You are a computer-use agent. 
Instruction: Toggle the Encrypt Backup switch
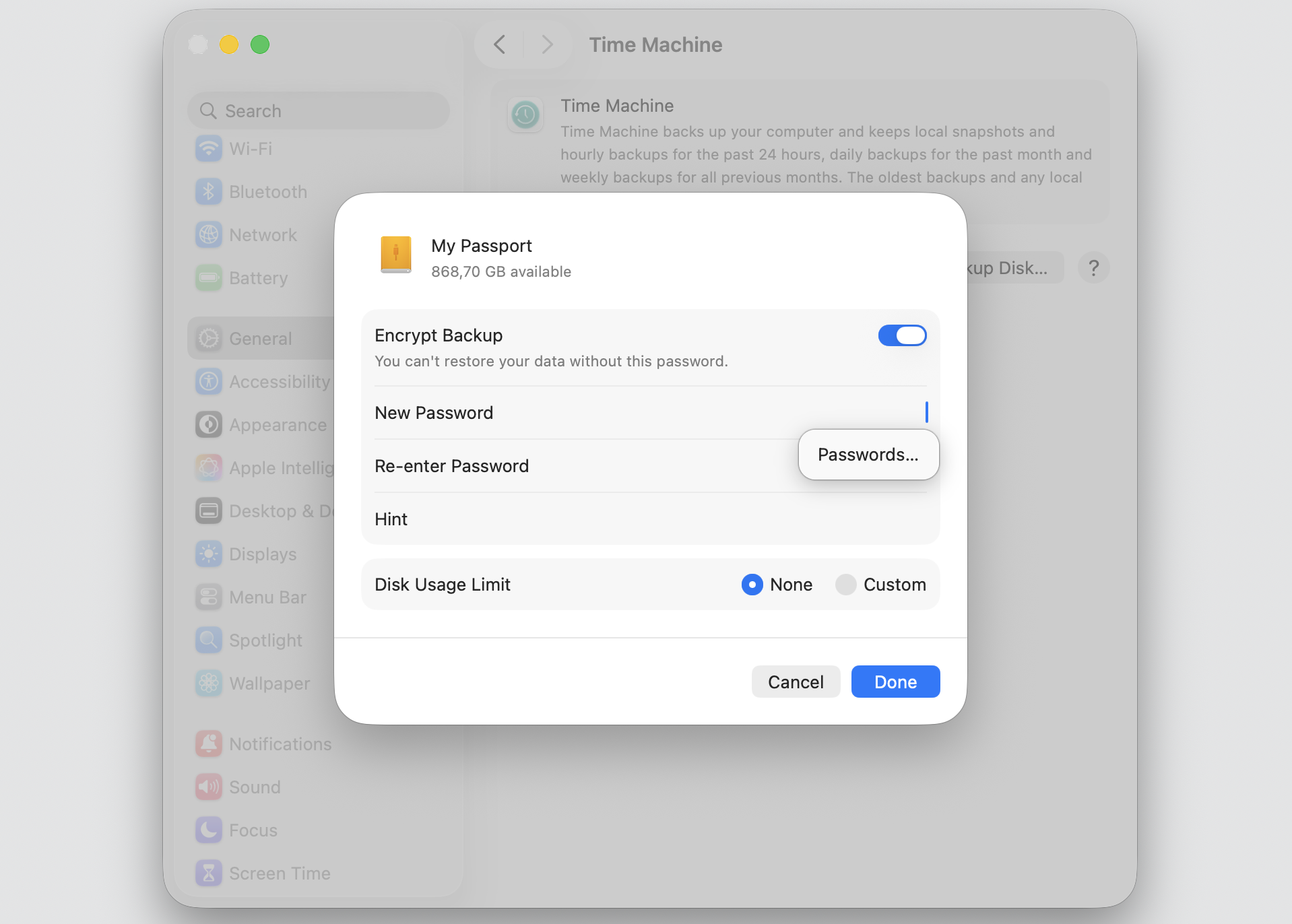[x=902, y=335]
